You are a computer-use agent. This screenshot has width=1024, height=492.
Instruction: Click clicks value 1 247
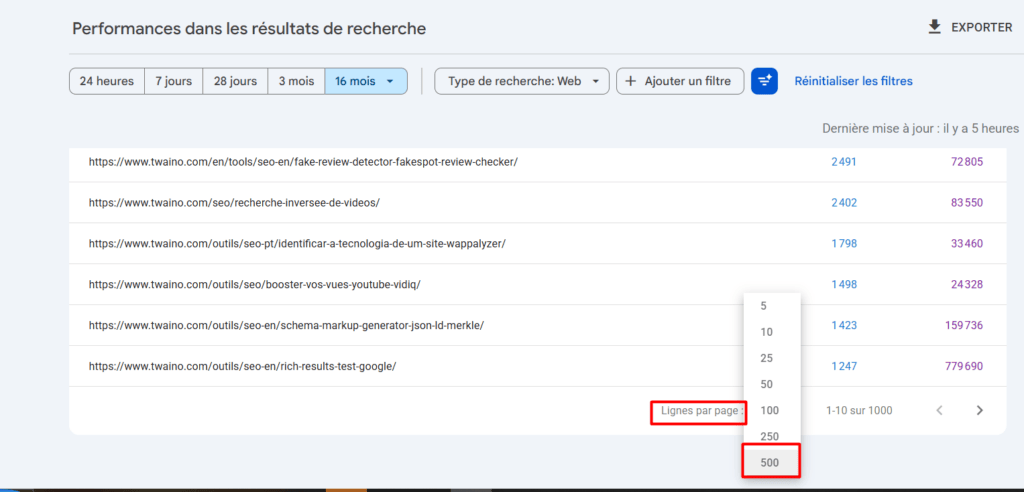(x=844, y=366)
